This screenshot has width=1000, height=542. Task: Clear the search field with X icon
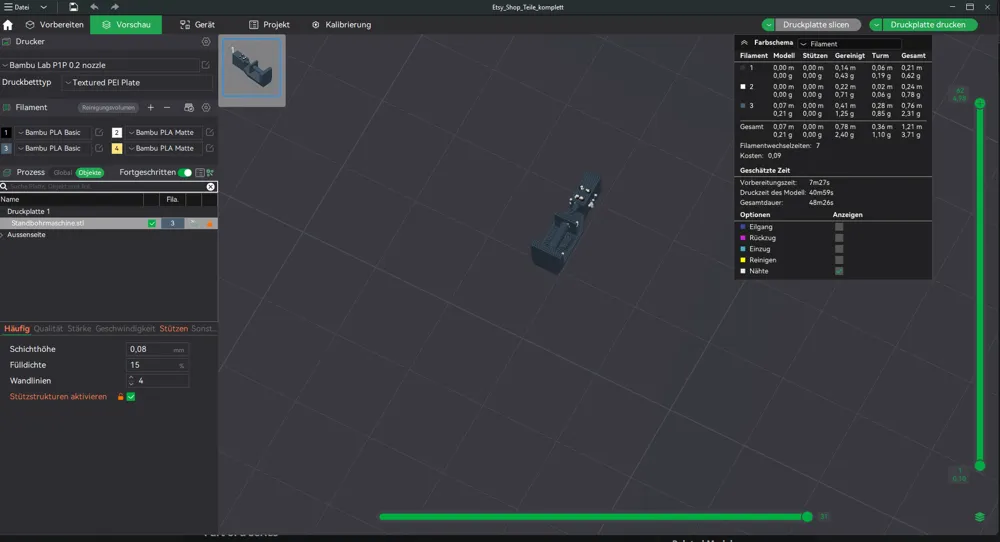(210, 187)
